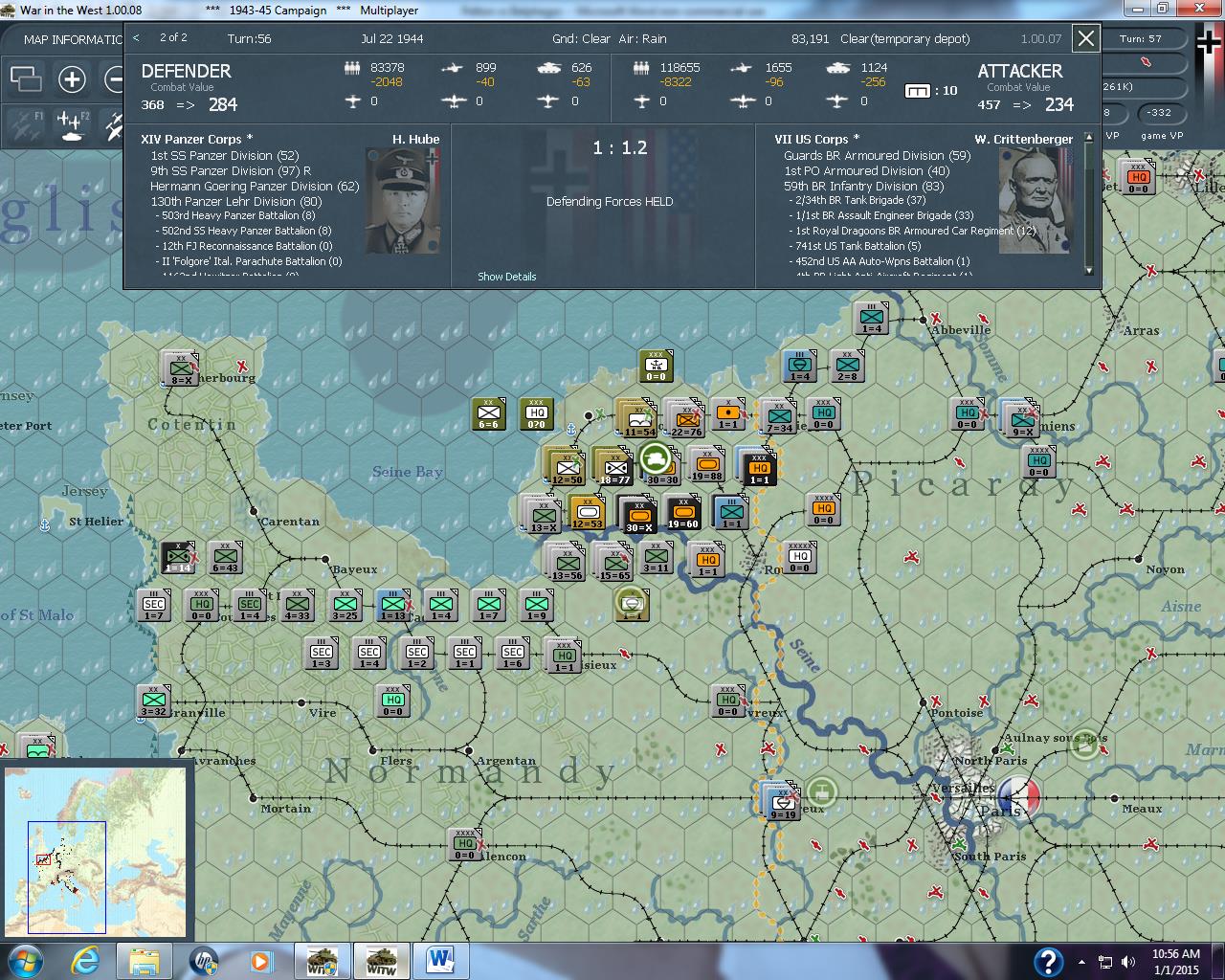
Task: Select olive HQ 020 counter at sea
Action: (536, 413)
